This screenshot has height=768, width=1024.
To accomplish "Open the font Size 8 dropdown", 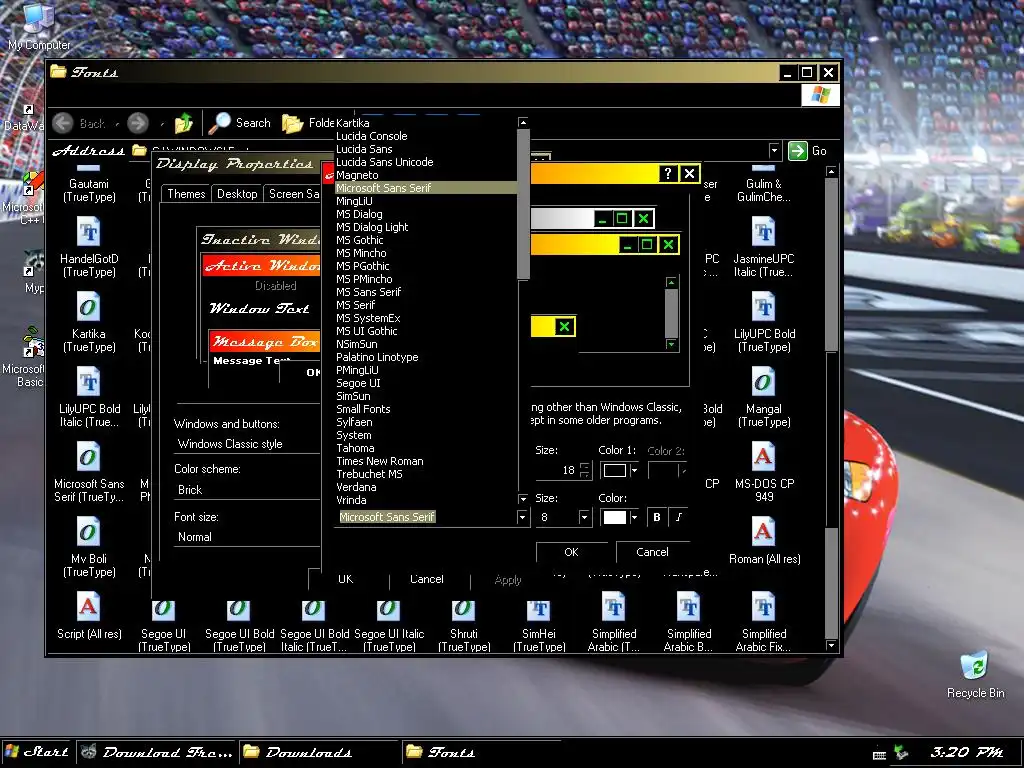I will point(584,517).
